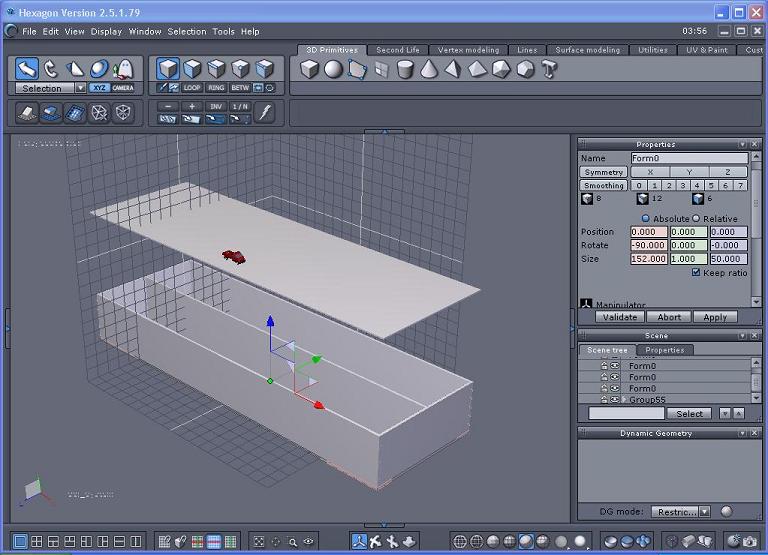
Task: Expand the Group55 tree item
Action: [x=625, y=399]
